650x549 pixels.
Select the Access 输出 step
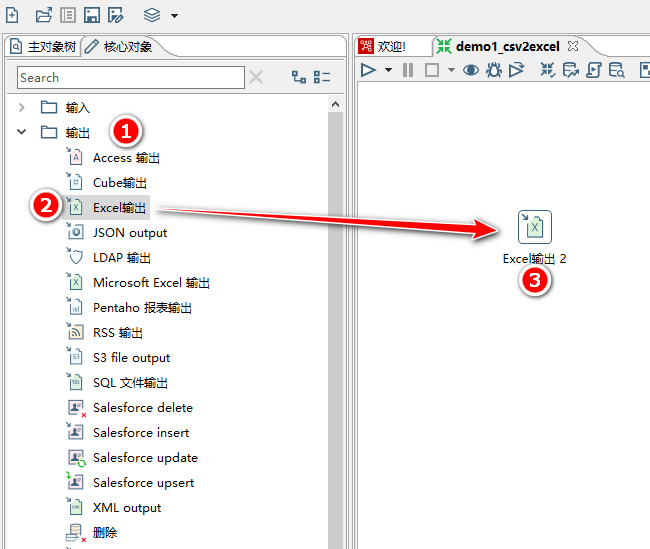tap(126, 158)
